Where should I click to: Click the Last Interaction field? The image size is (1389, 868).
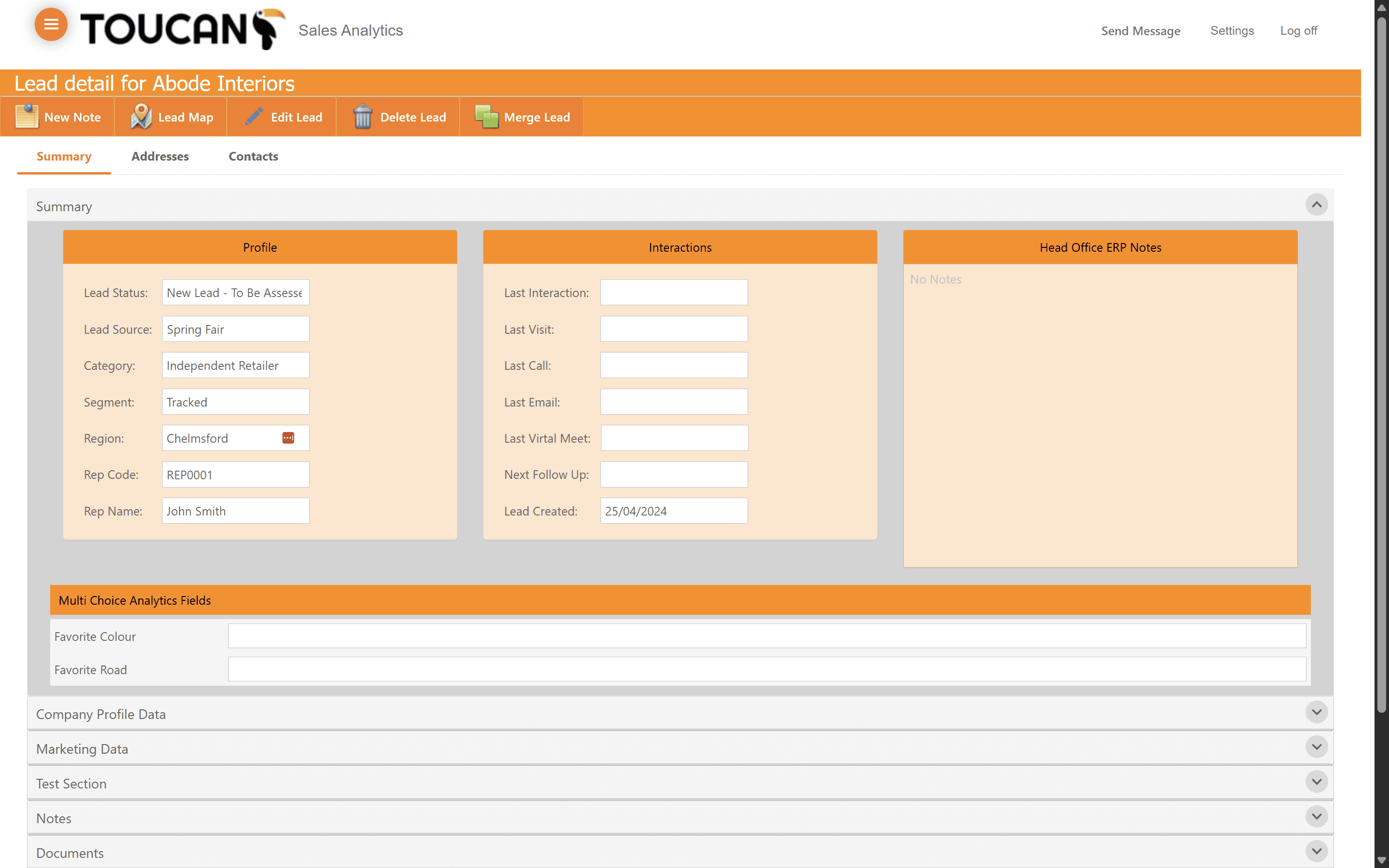674,292
